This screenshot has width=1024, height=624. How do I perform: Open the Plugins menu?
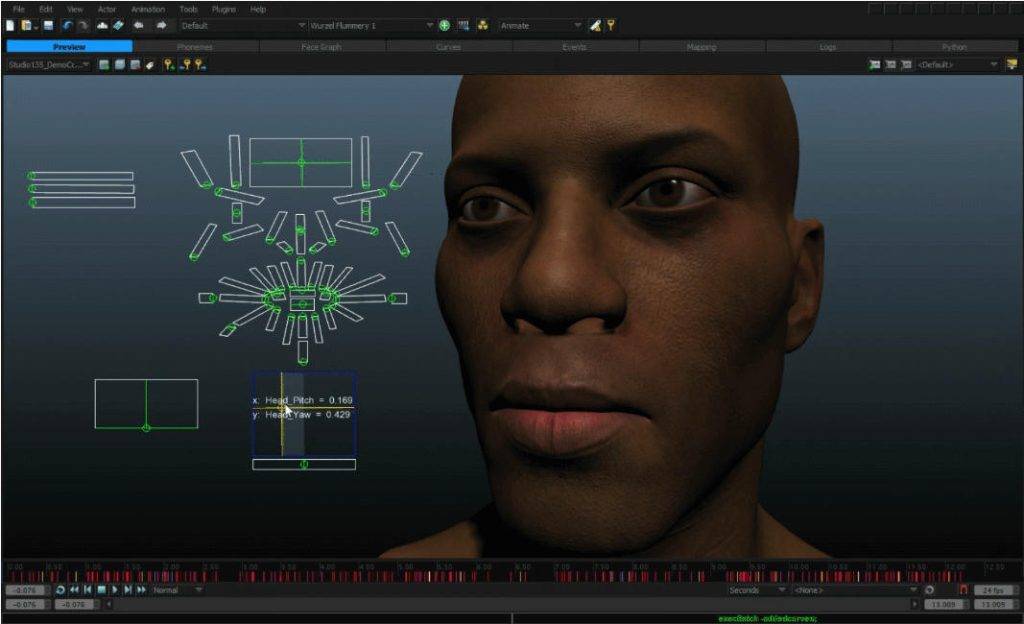224,9
